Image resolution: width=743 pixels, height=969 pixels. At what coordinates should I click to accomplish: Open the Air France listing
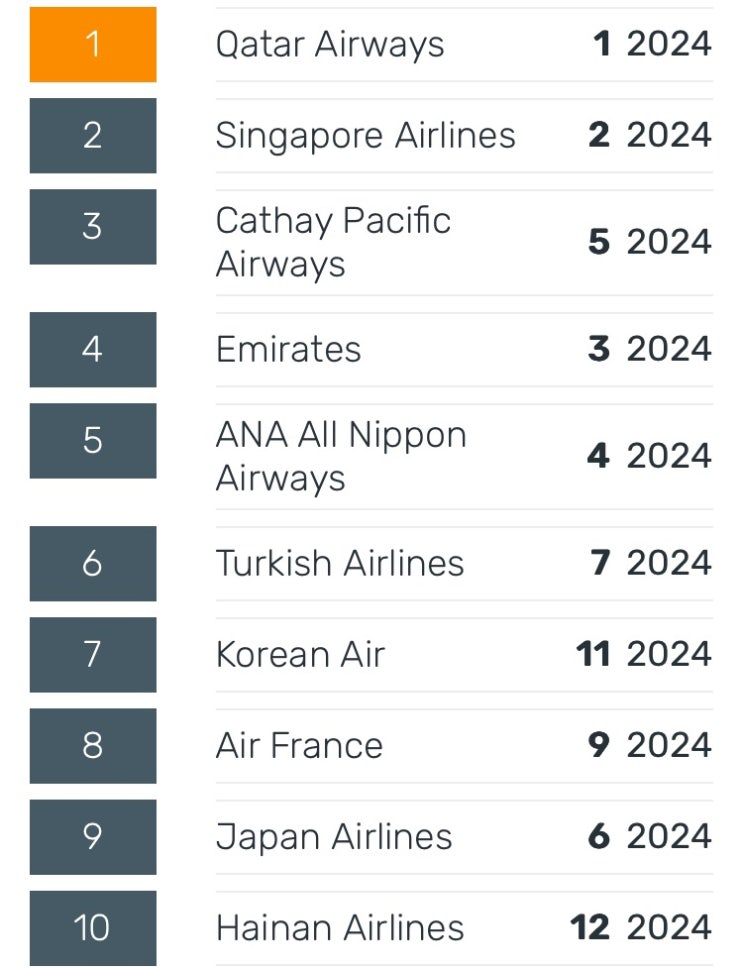pyautogui.click(x=299, y=746)
